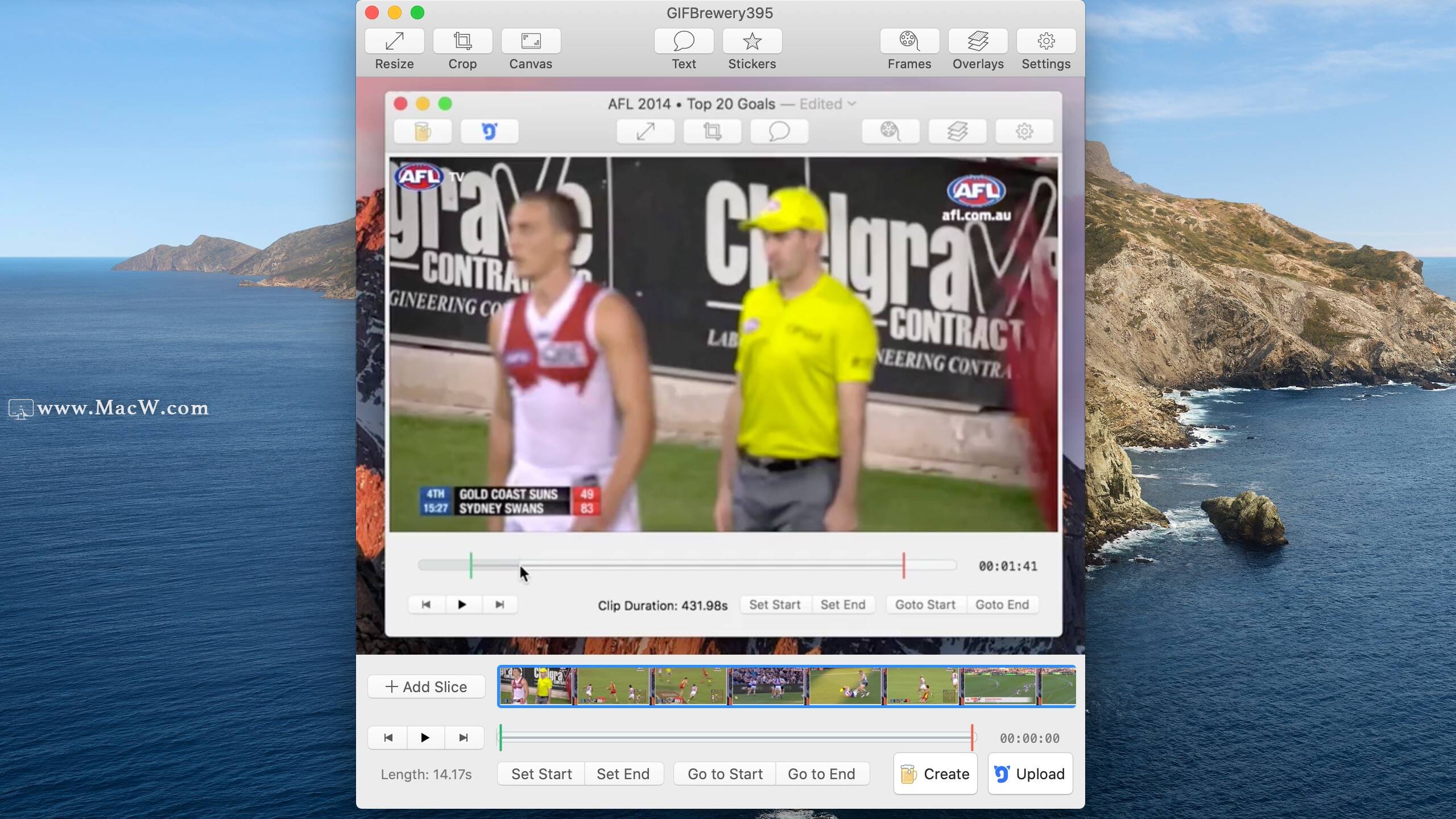Open the Frames settings
The image size is (1456, 819).
(x=909, y=41)
